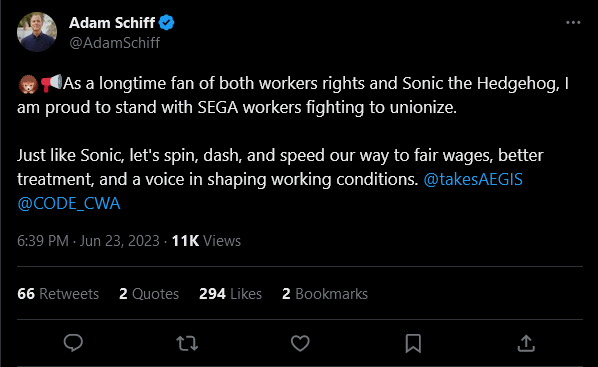Image resolution: width=598 pixels, height=367 pixels.
Task: Open the 2 Bookmarks count
Action: click(x=325, y=294)
